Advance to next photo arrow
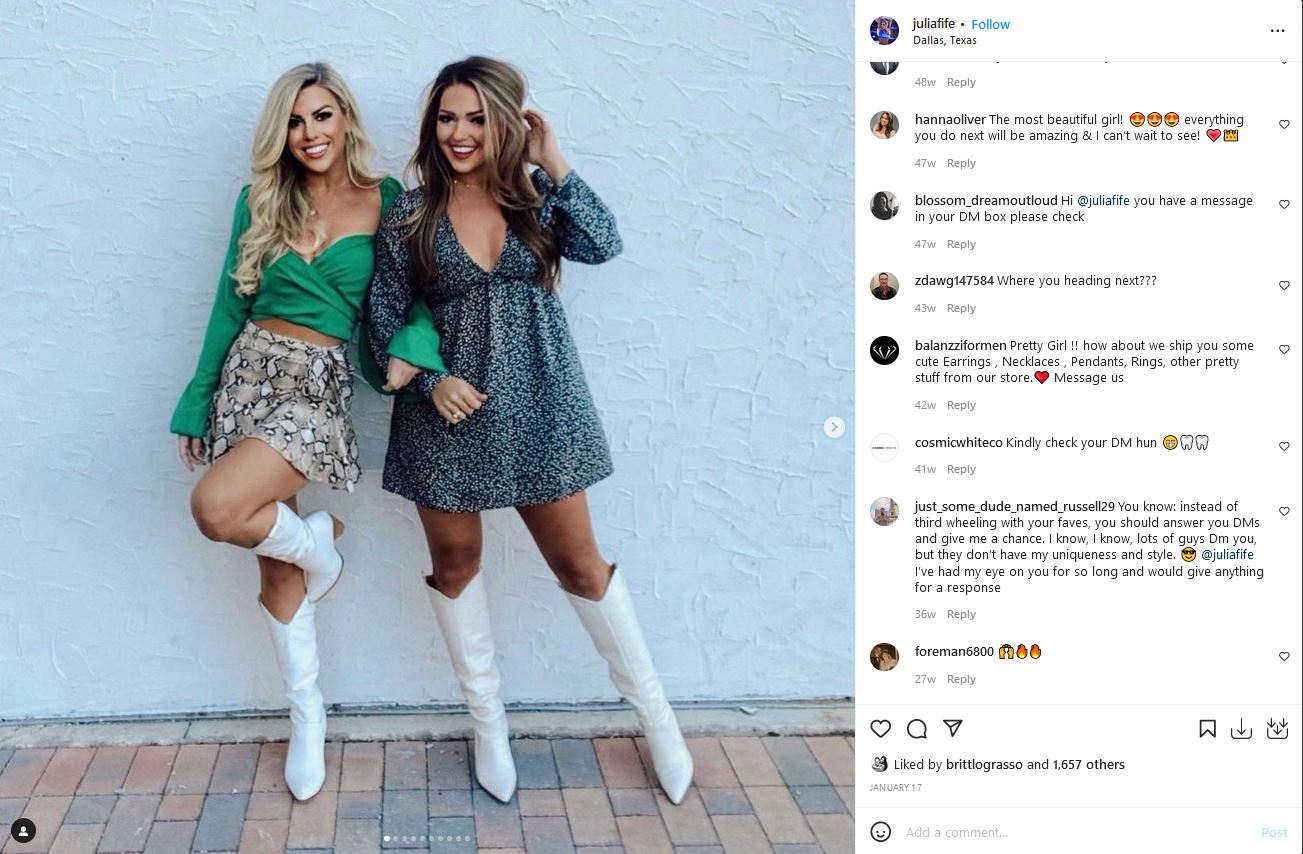Screen dimensions: 1303x854 tap(834, 427)
